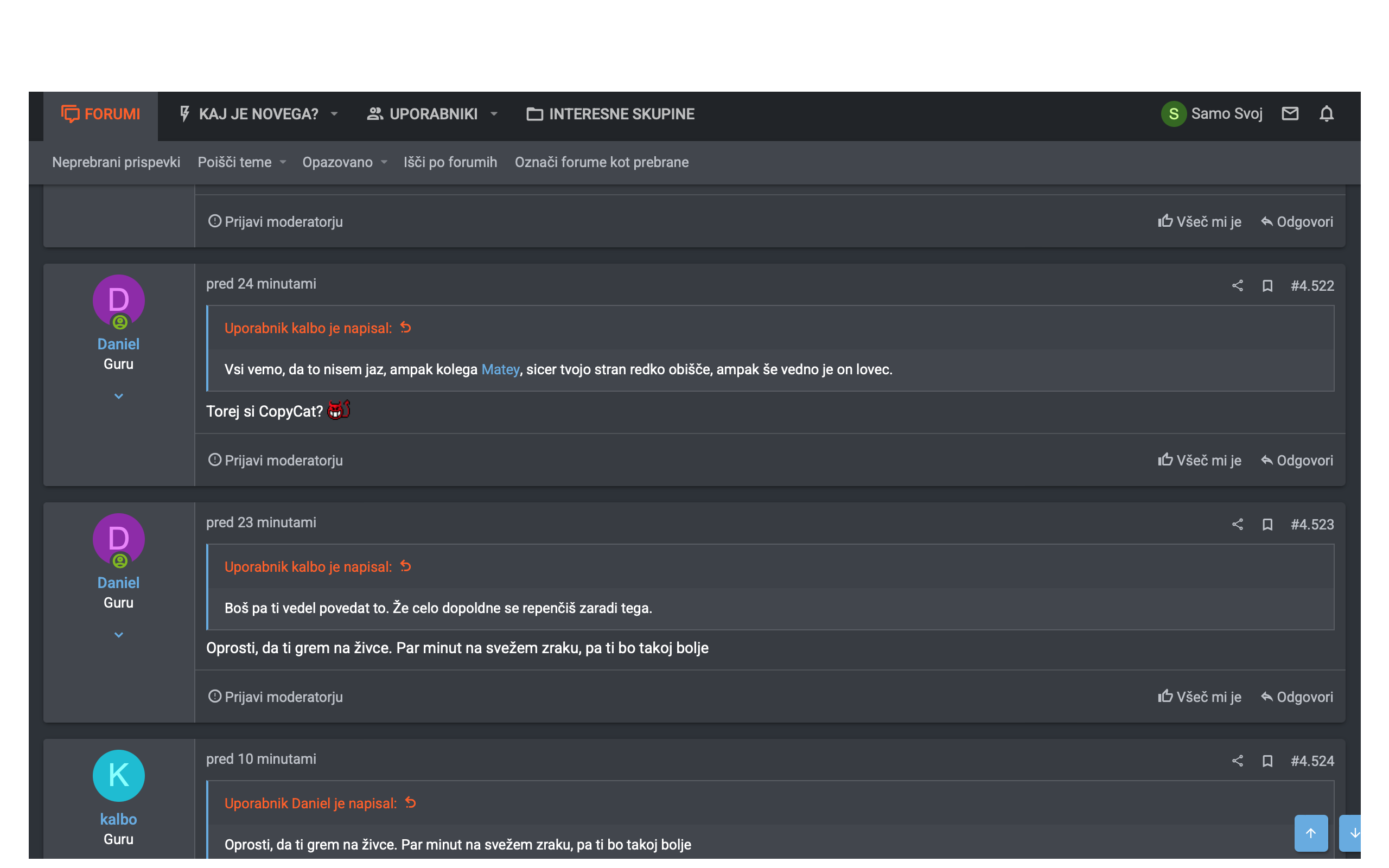This screenshot has height=868, width=1389.
Task: Share post #4.522 via share icon
Action: coord(1238,285)
